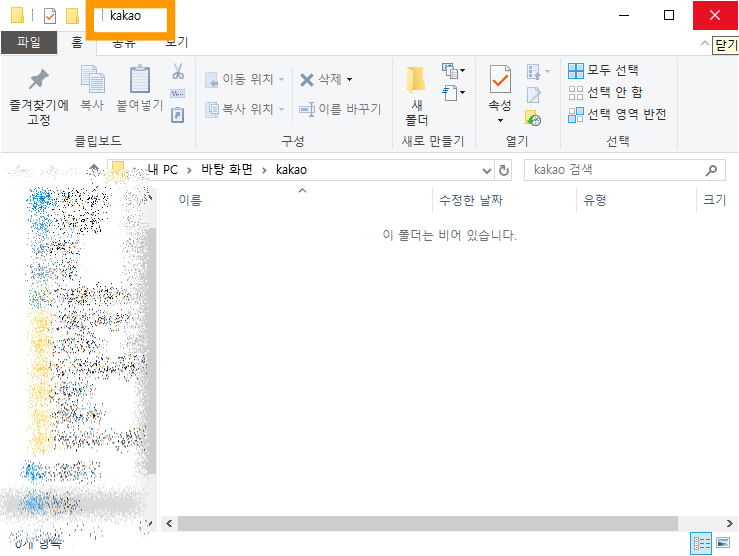Sort by Type (유형) column header
739x556 pixels.
click(x=595, y=200)
